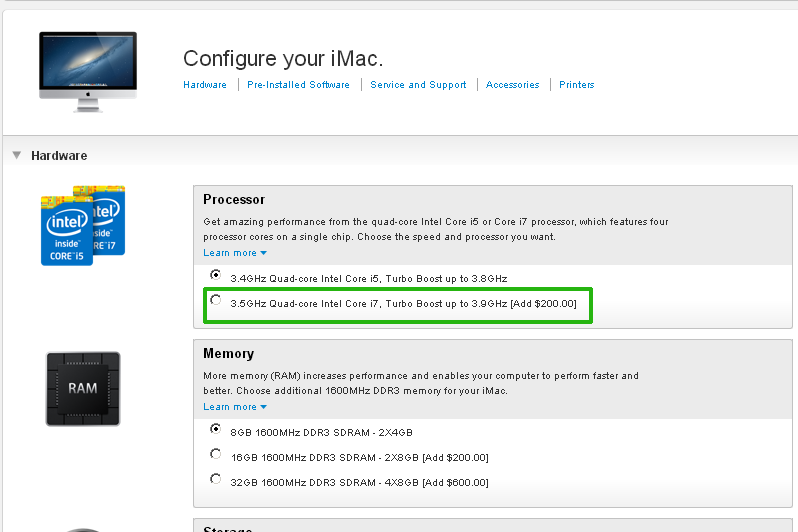The height and width of the screenshot is (532, 798).
Task: Open the Printers tab
Action: point(577,85)
